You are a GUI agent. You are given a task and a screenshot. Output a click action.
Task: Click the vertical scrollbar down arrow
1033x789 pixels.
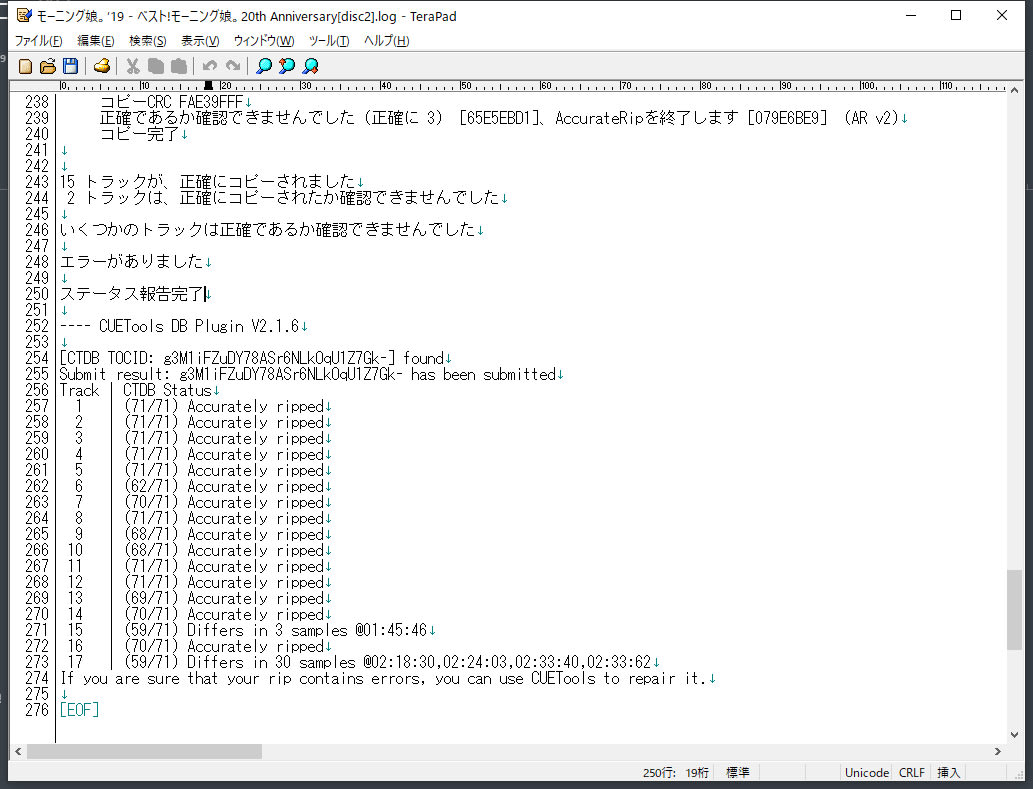[1015, 735]
